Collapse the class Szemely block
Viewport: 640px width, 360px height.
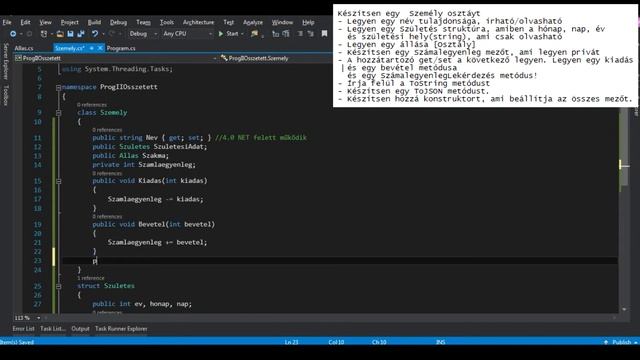(58, 113)
